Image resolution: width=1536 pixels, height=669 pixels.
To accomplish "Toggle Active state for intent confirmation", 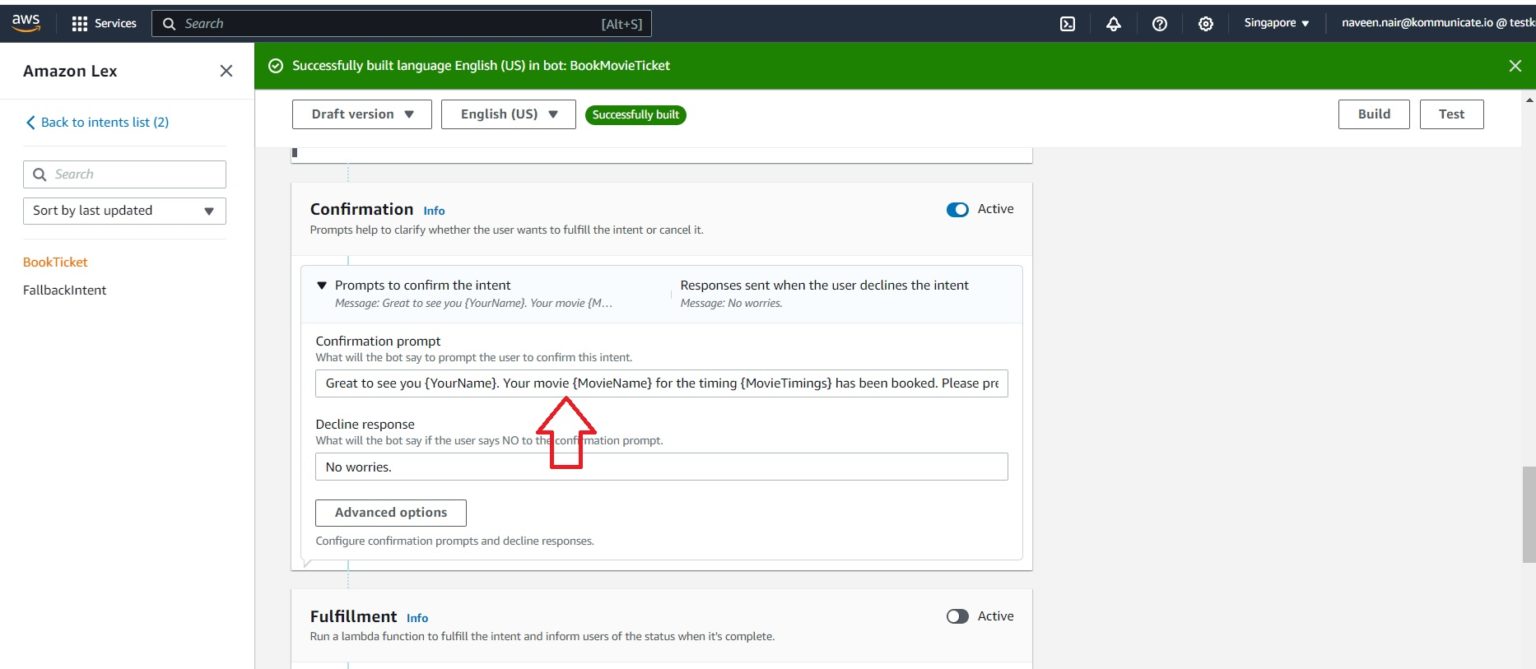I will pos(958,209).
